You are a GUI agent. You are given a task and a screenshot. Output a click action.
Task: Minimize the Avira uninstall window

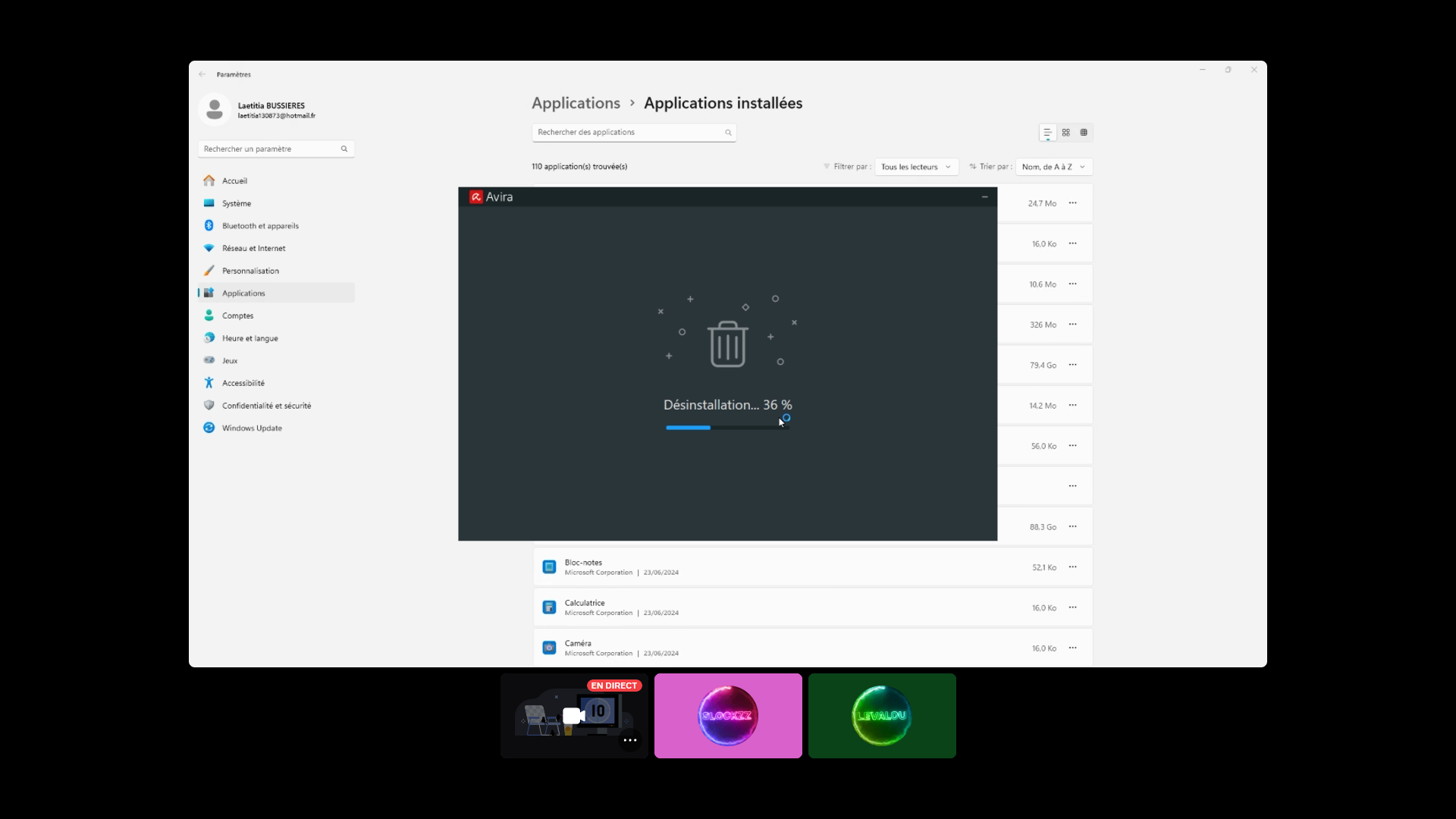click(985, 197)
